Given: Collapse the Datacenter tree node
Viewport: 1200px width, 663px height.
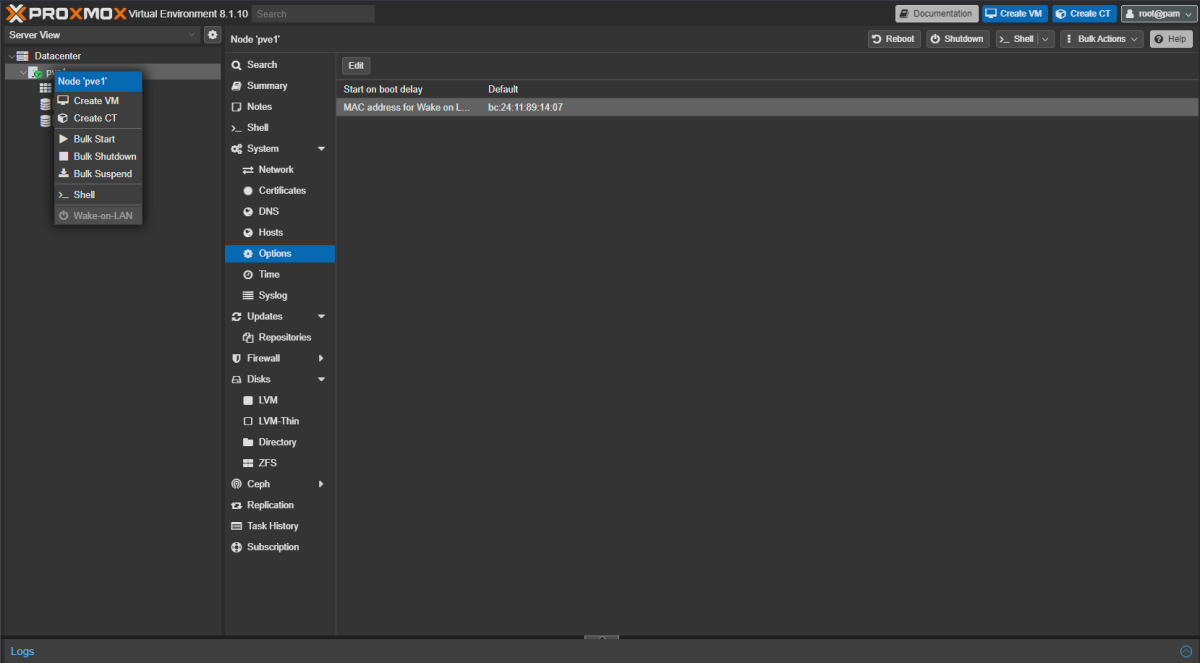Looking at the screenshot, I should pos(11,56).
